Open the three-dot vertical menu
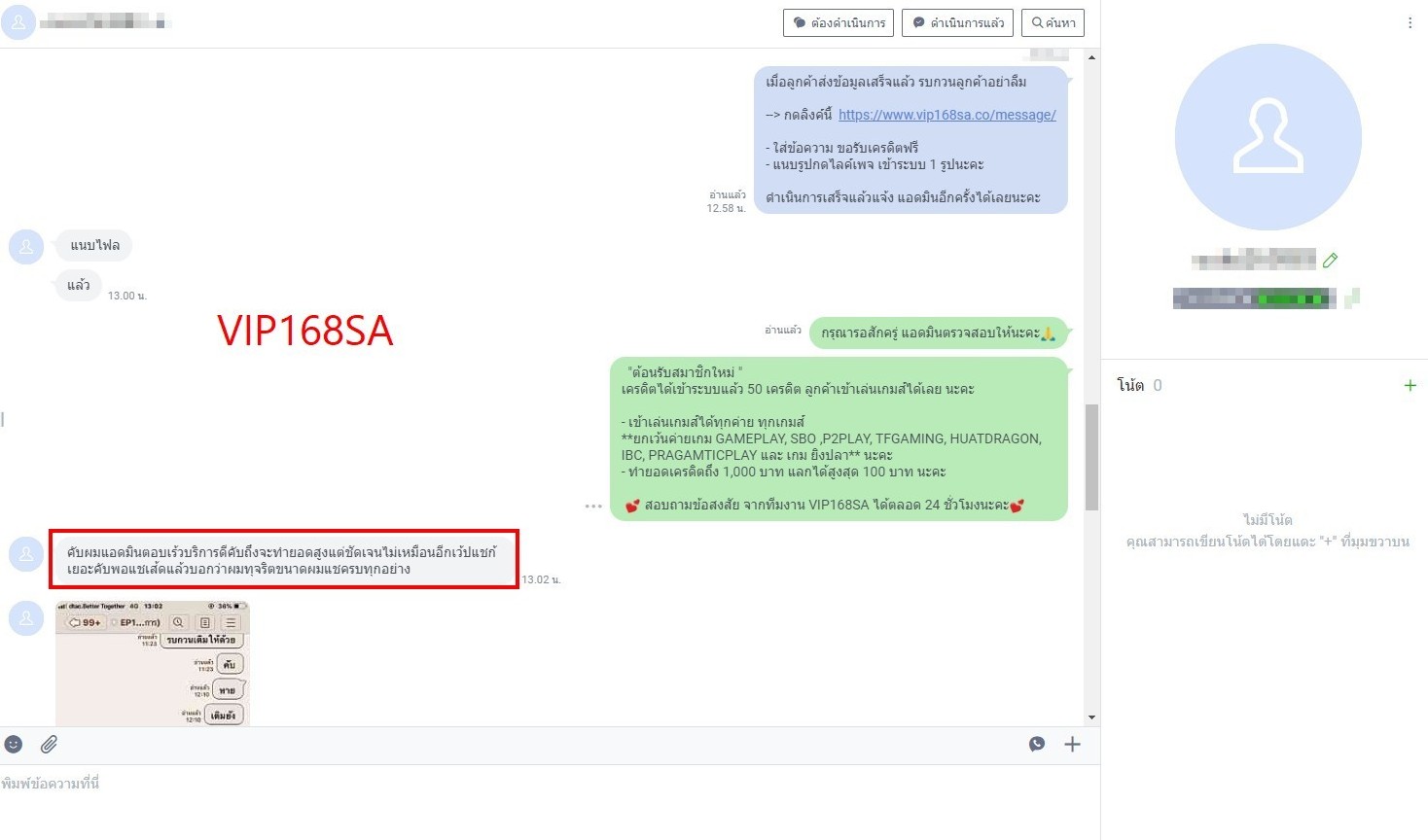Screen dimensions: 1428x840 coord(1410,22)
